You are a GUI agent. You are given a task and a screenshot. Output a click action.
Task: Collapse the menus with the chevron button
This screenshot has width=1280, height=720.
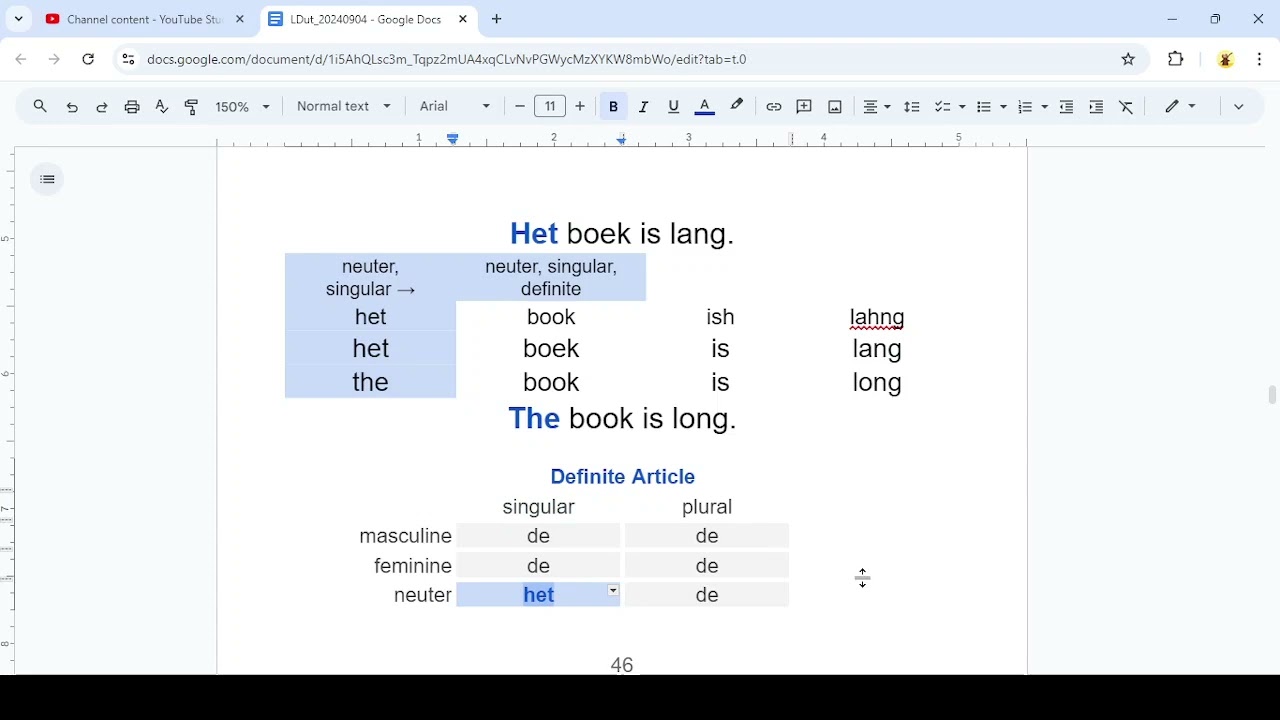tap(1239, 106)
